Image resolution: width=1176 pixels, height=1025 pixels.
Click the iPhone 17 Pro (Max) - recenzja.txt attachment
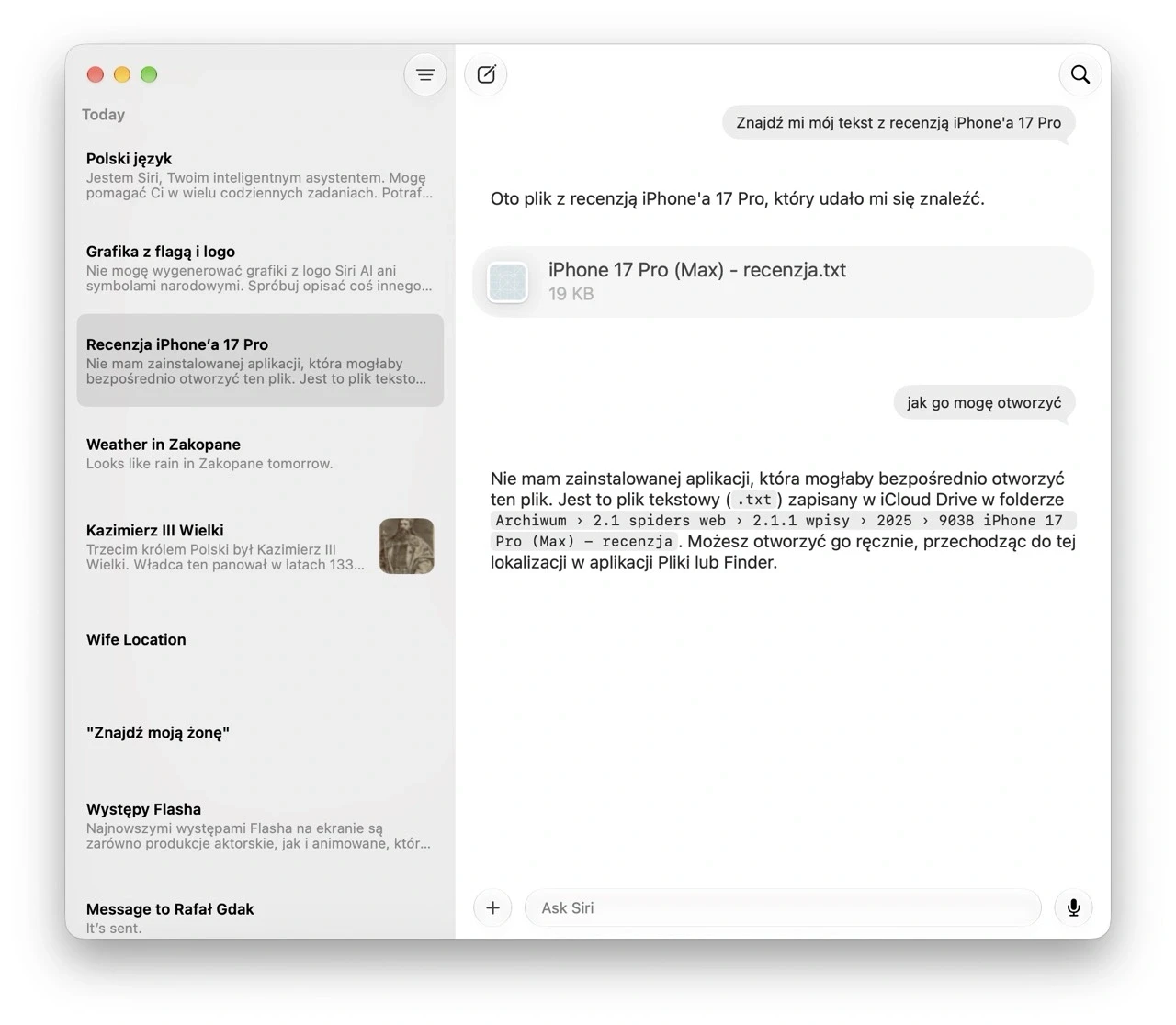[x=783, y=282]
